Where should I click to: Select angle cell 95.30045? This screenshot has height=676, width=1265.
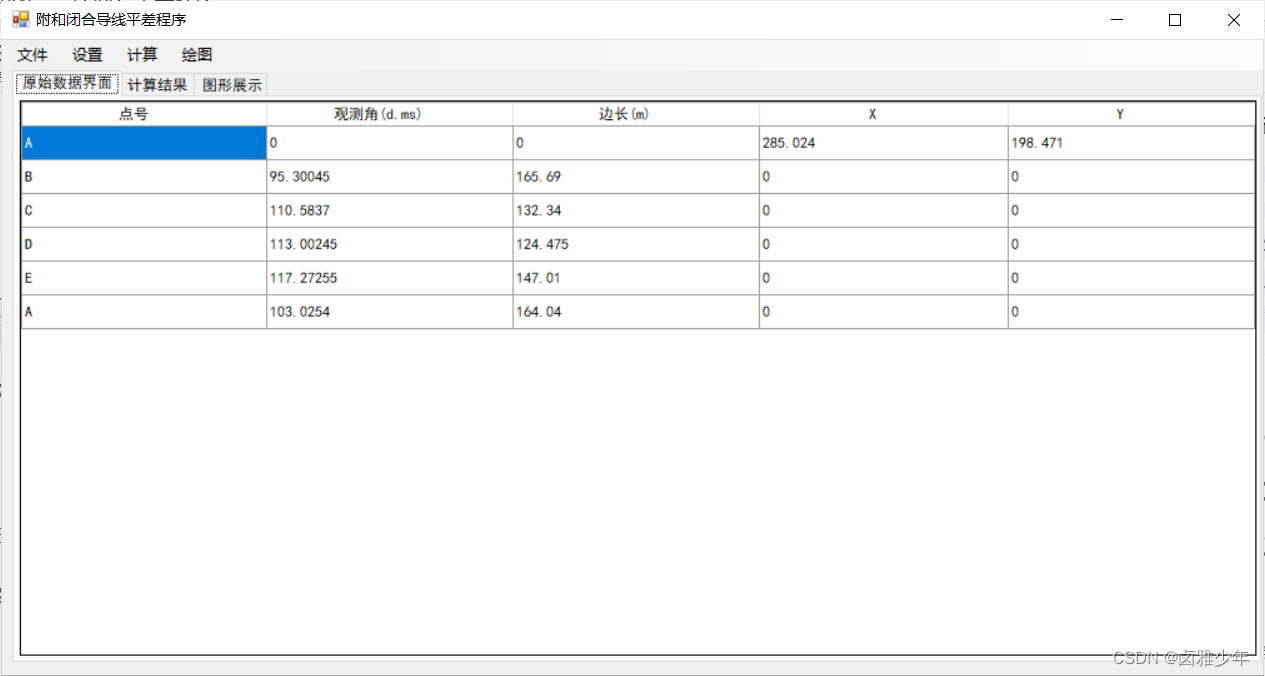click(x=390, y=177)
